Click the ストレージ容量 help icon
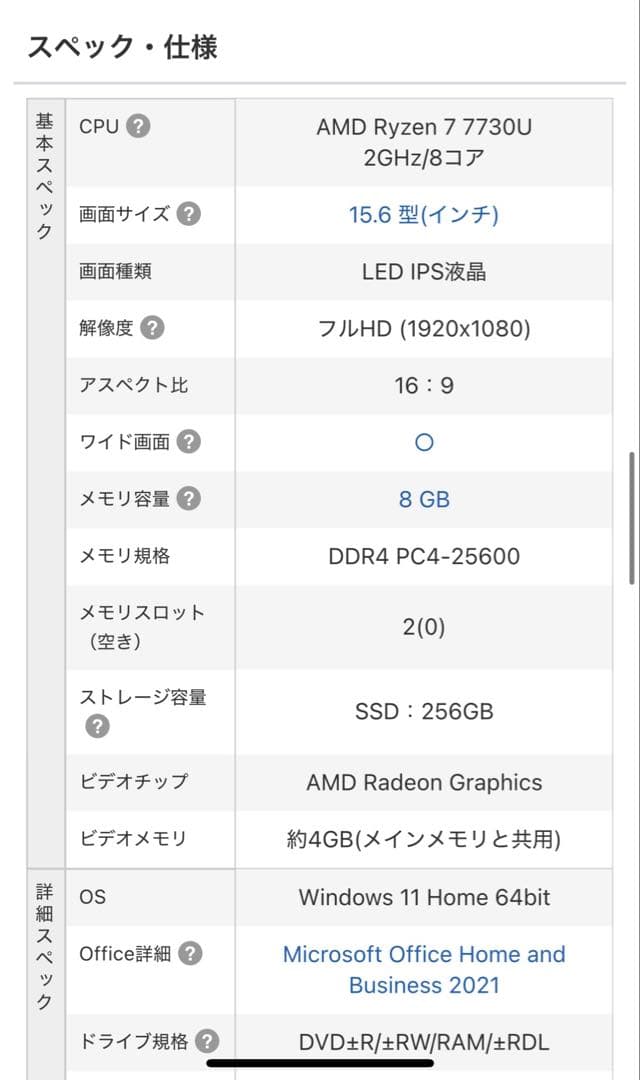 coord(97,725)
